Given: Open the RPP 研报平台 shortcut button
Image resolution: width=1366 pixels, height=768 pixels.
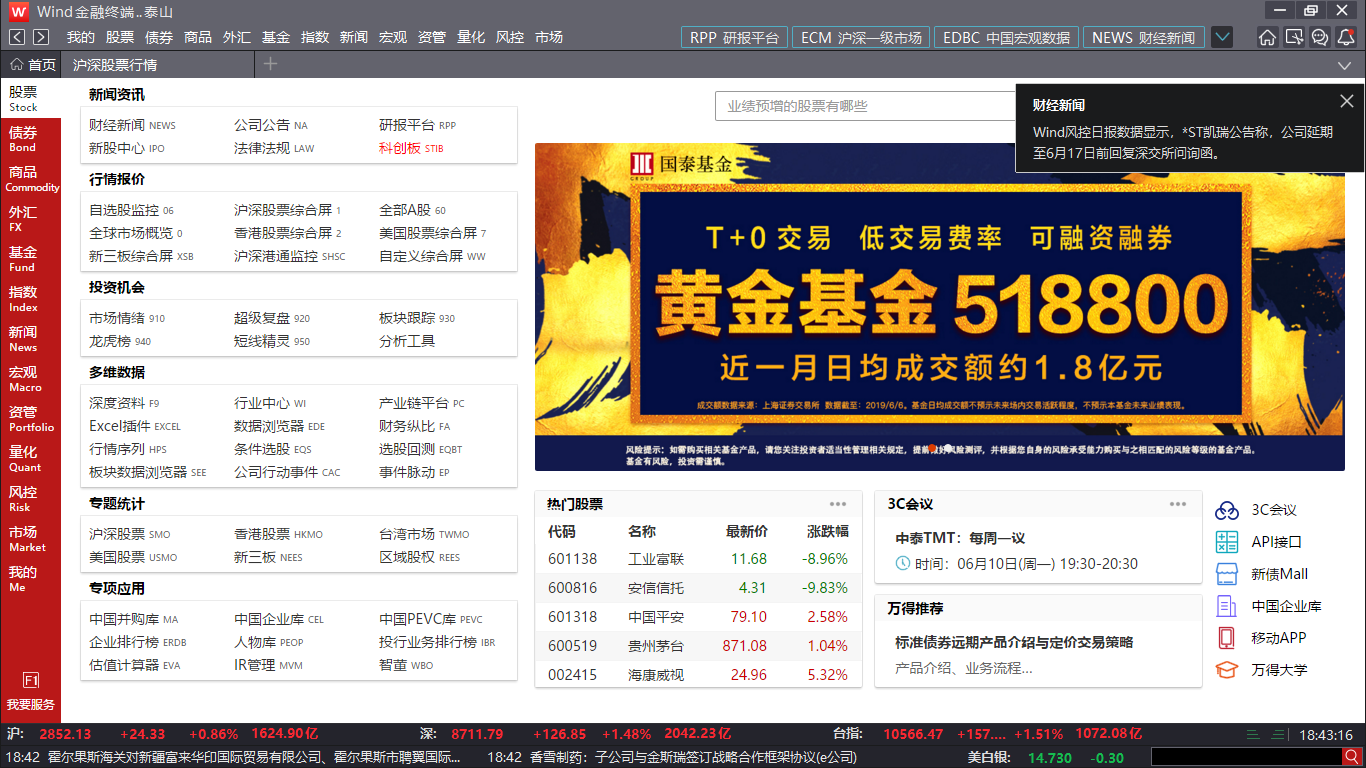Looking at the screenshot, I should pos(734,37).
